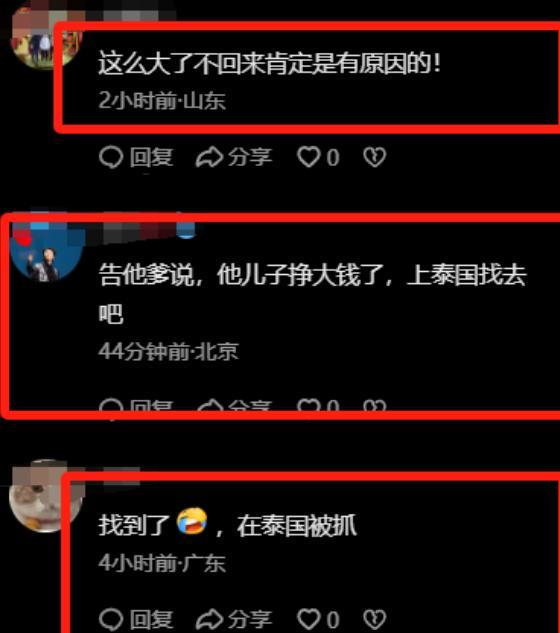The height and width of the screenshot is (633, 560).
Task: Tap 回复 text under the Shandong comment
Action: pos(151,157)
